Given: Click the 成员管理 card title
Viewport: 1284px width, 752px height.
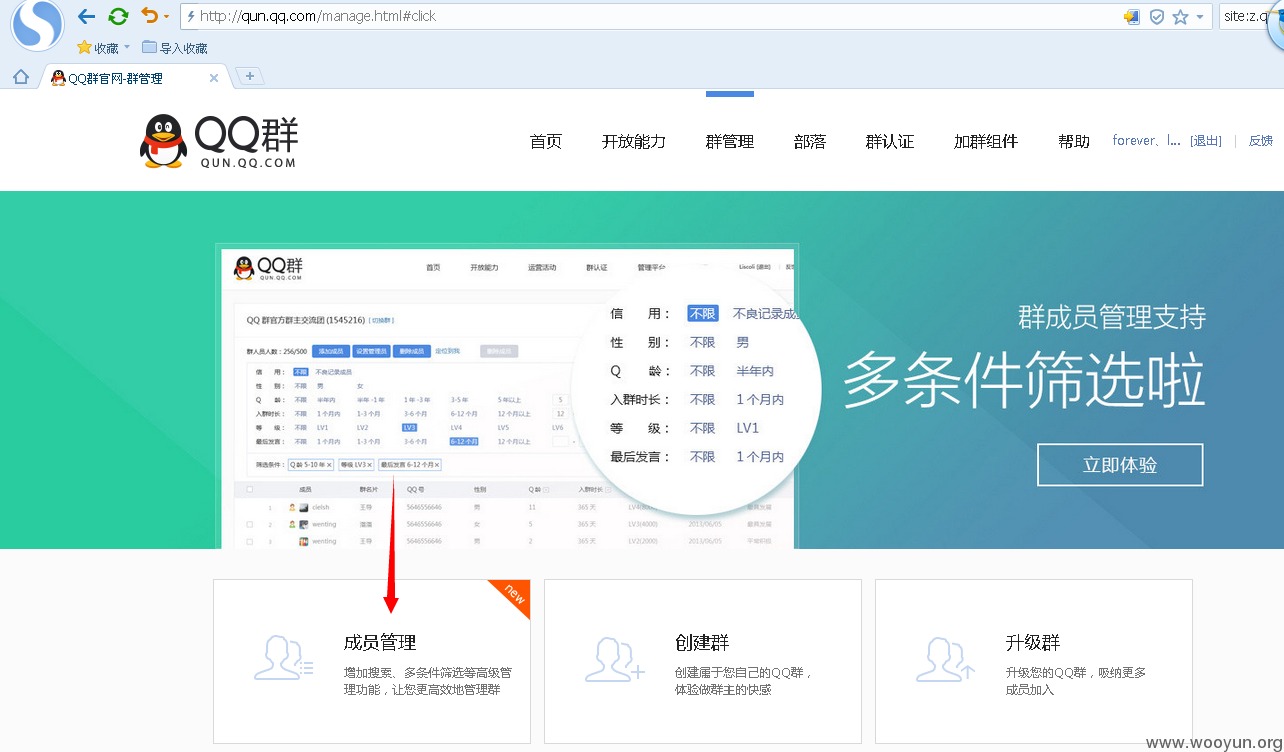Looking at the screenshot, I should pyautogui.click(x=380, y=642).
